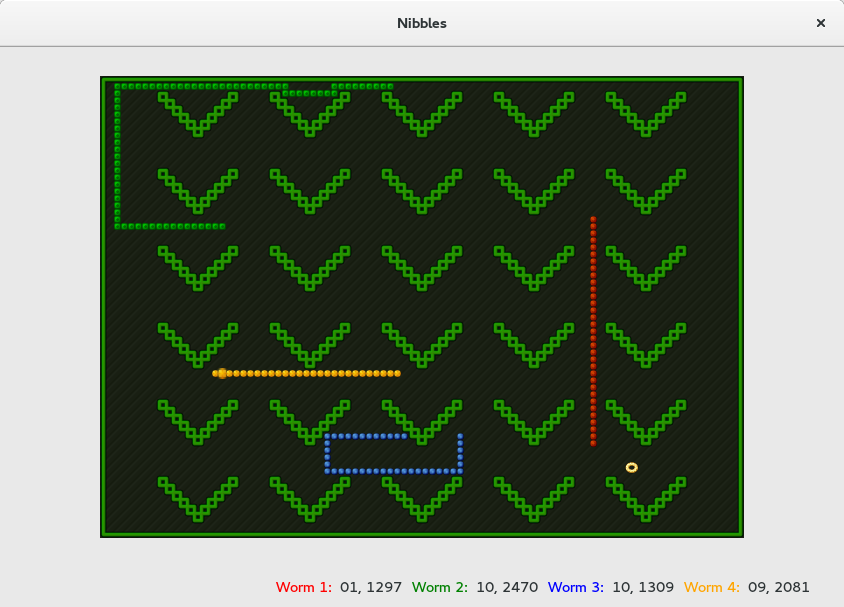Click the Worm 2 green label
The image size is (844, 607).
pos(440,587)
